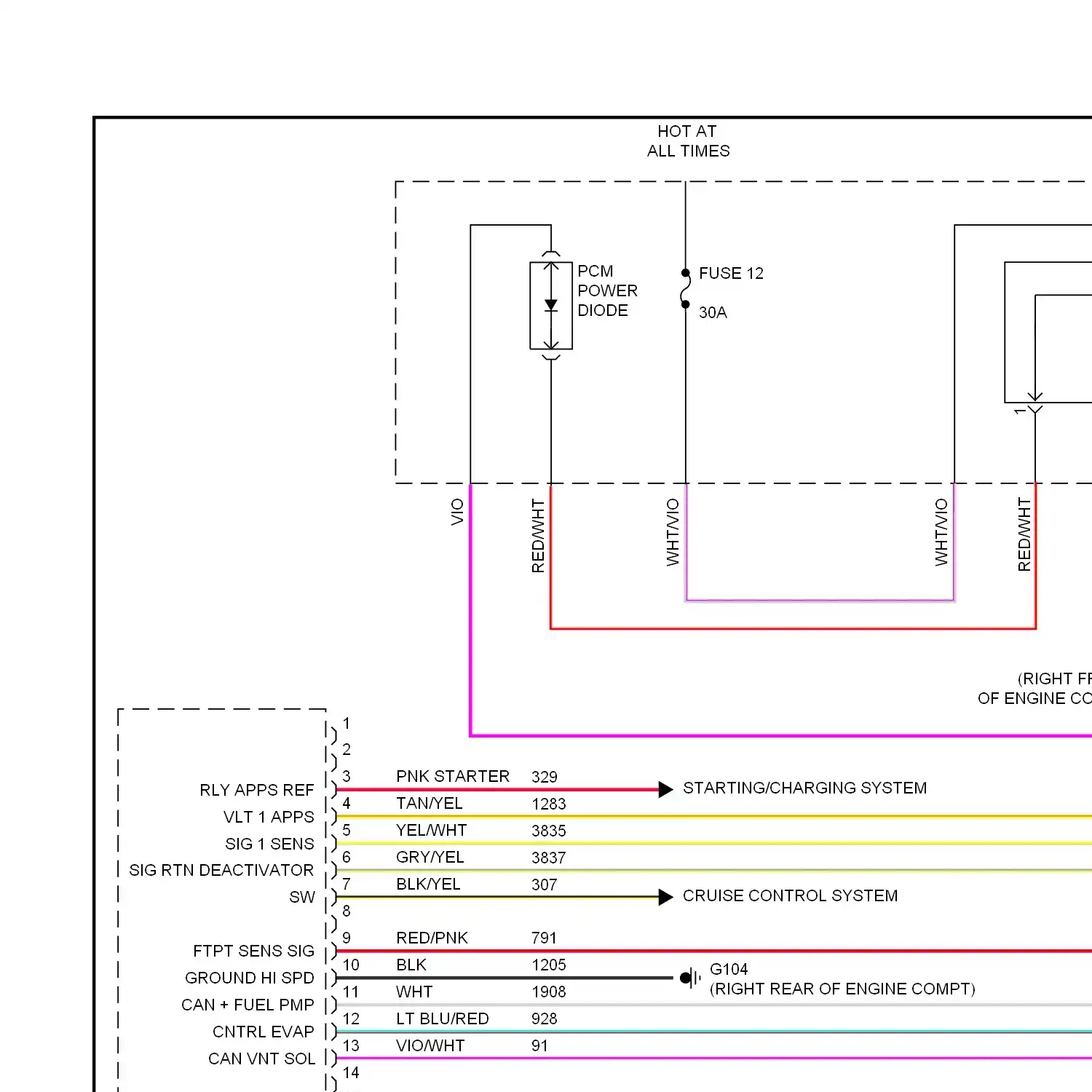Viewport: 1092px width, 1092px height.
Task: Click the FUSE 12 text
Action: (x=731, y=274)
